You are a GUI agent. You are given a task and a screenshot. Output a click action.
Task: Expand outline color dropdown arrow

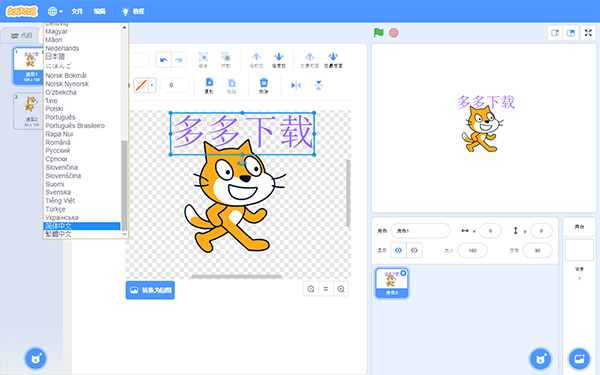[x=152, y=85]
